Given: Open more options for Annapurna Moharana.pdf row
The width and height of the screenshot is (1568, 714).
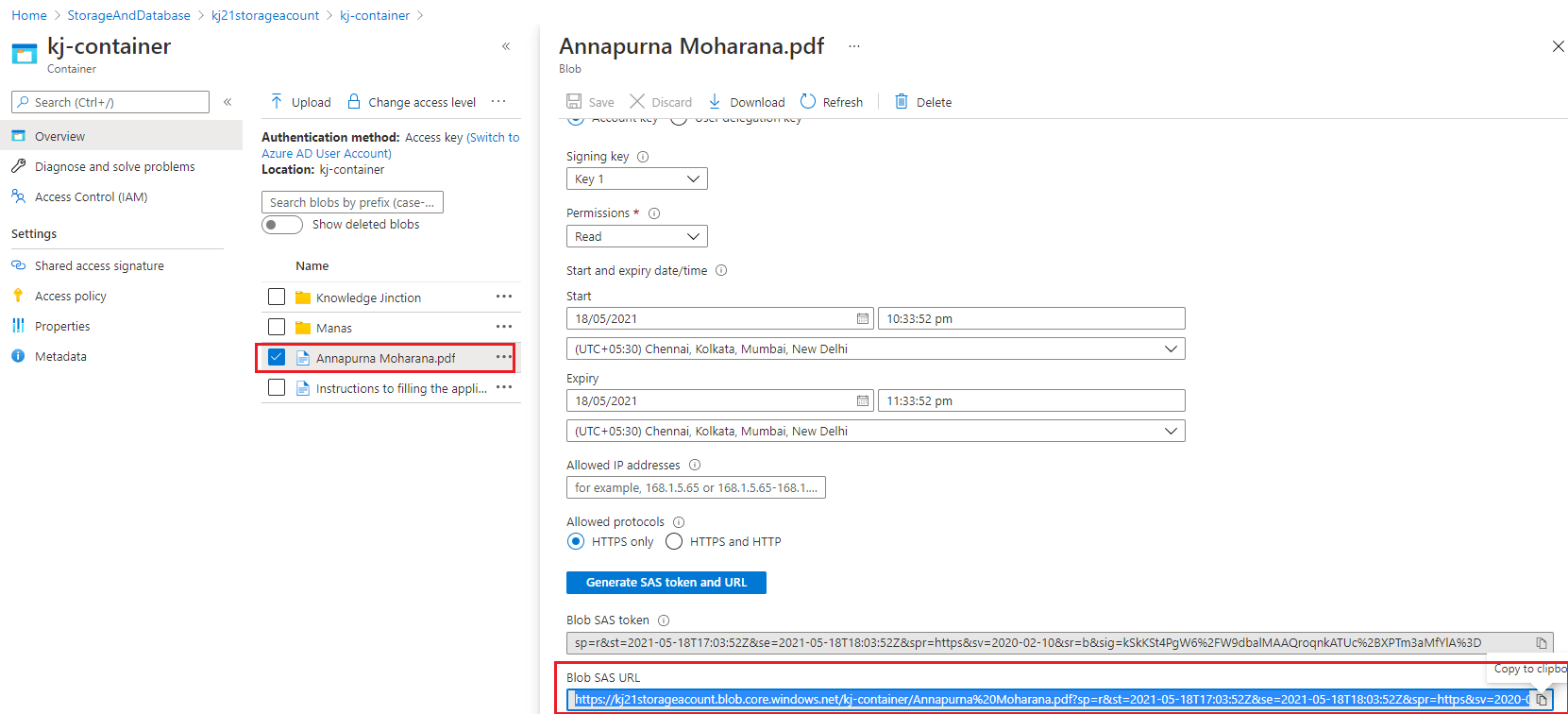Looking at the screenshot, I should coord(504,357).
